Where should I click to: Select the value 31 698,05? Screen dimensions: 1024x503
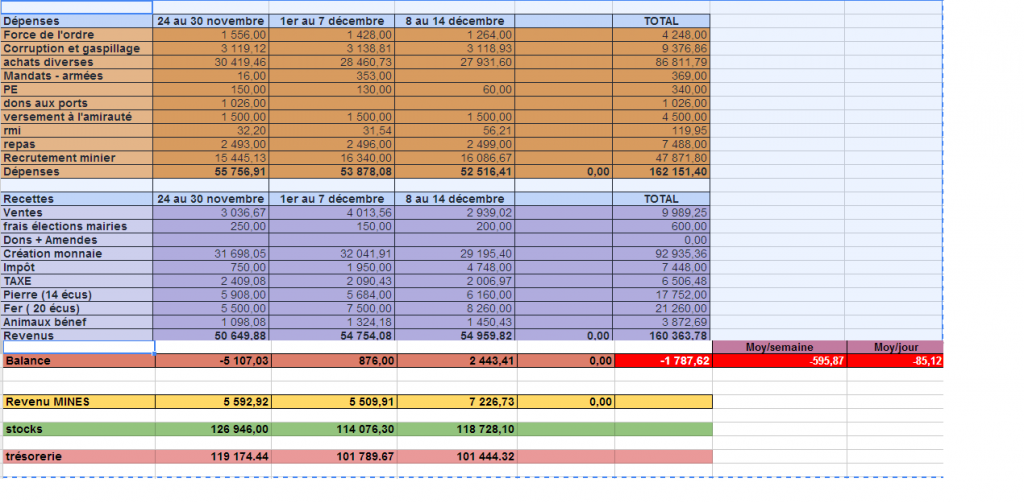pyautogui.click(x=210, y=253)
